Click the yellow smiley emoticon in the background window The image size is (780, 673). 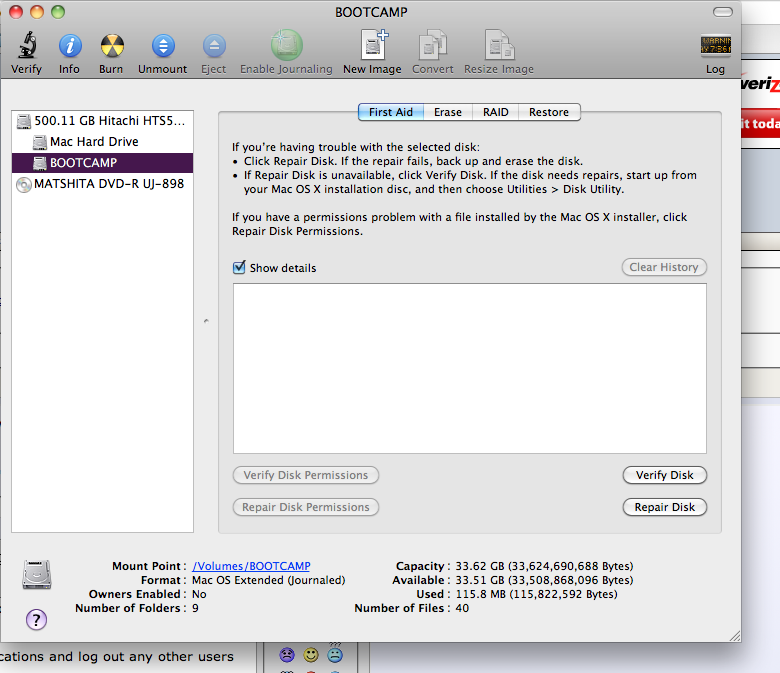[311, 655]
